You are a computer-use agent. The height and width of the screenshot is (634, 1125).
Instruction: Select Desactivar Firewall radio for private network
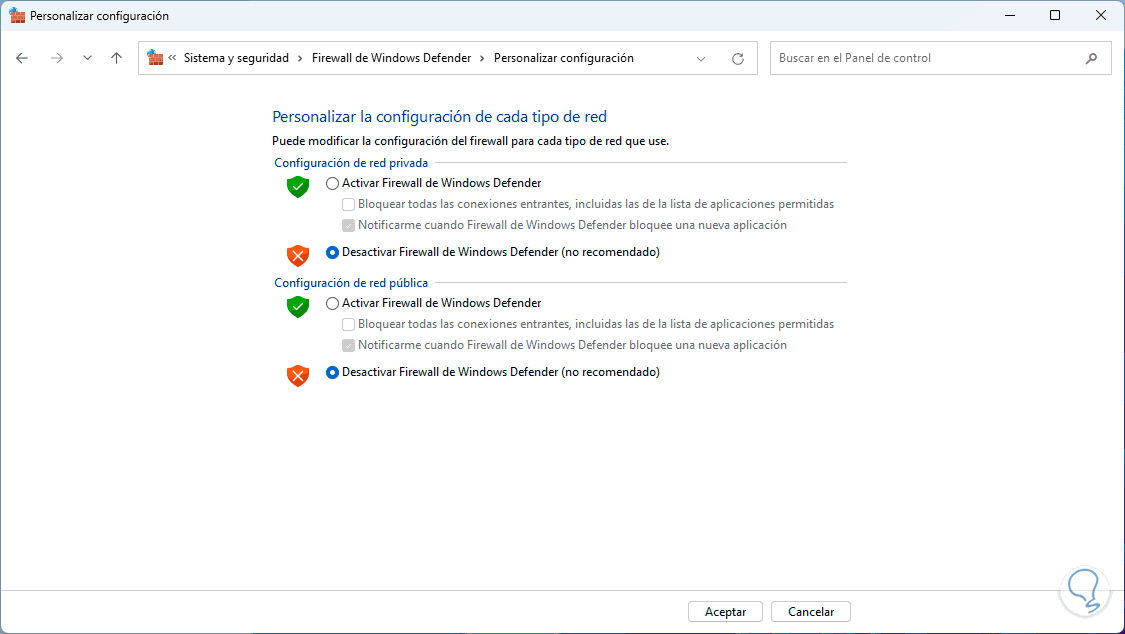coord(332,252)
